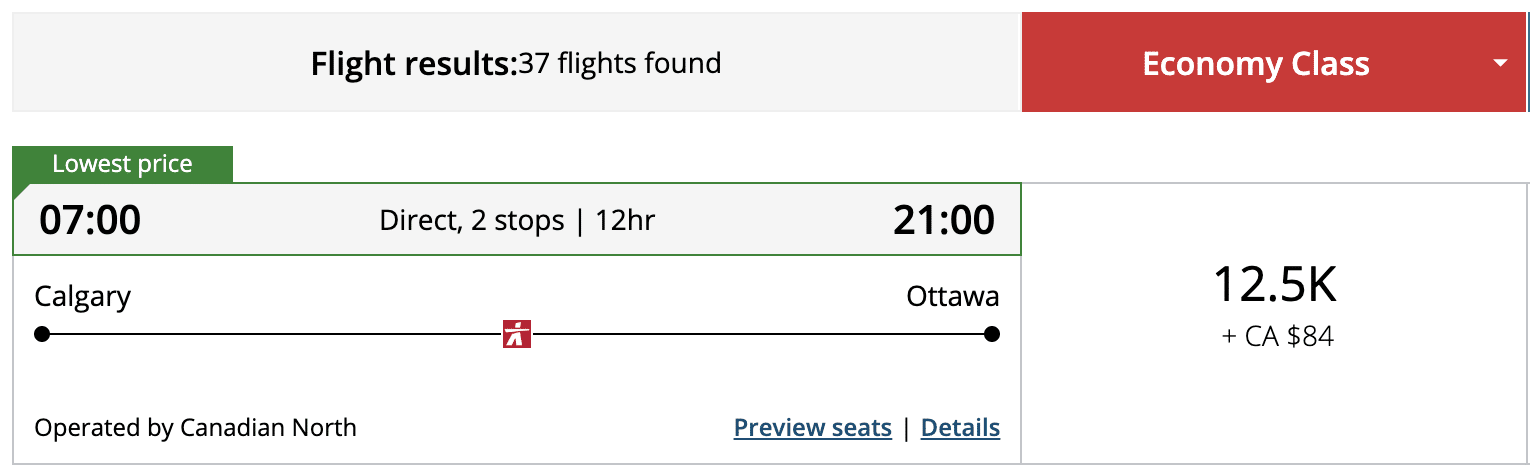
Task: Click the 07:00 departure time
Action: (x=90, y=220)
